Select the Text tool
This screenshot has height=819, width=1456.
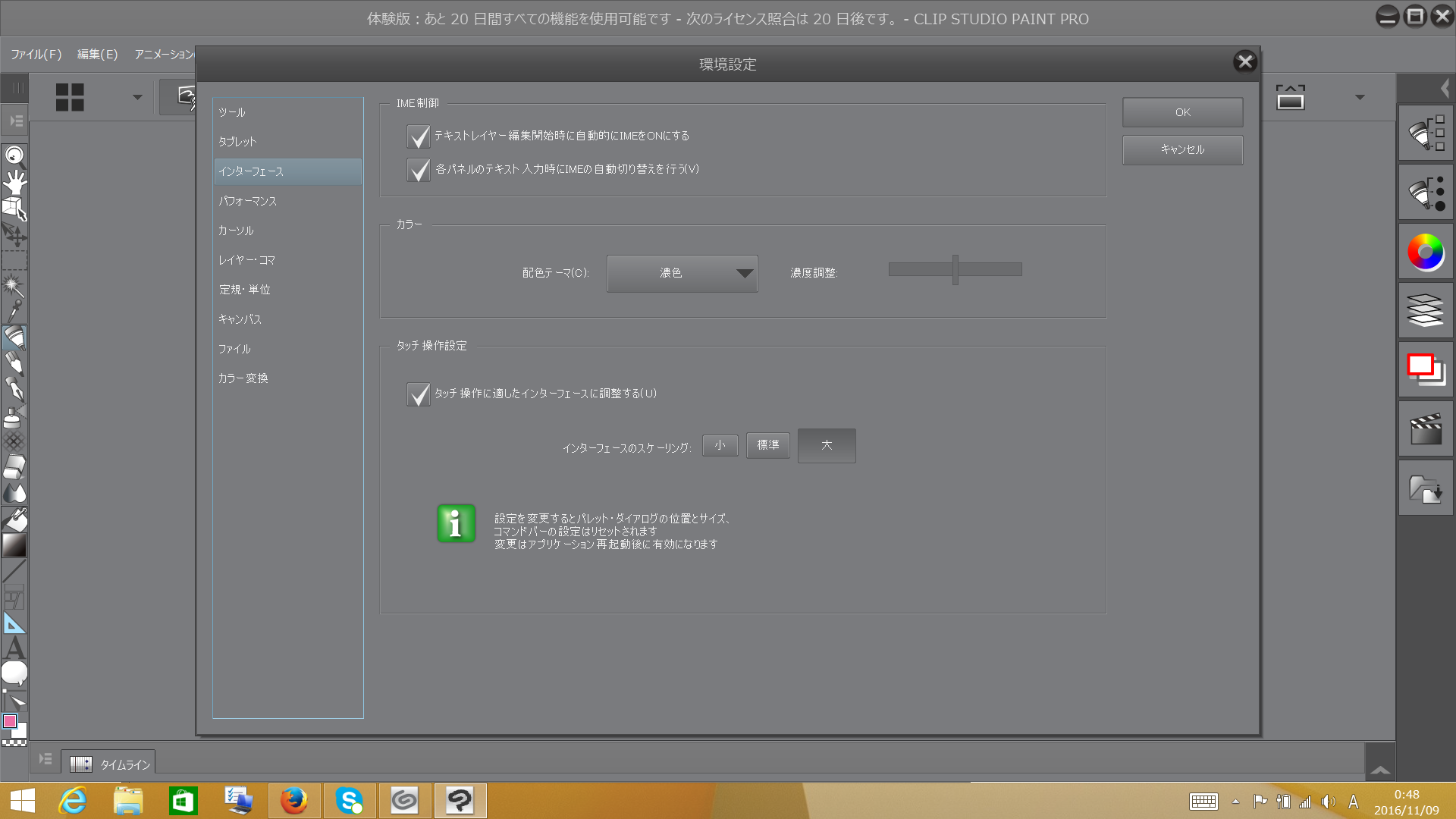[x=14, y=648]
